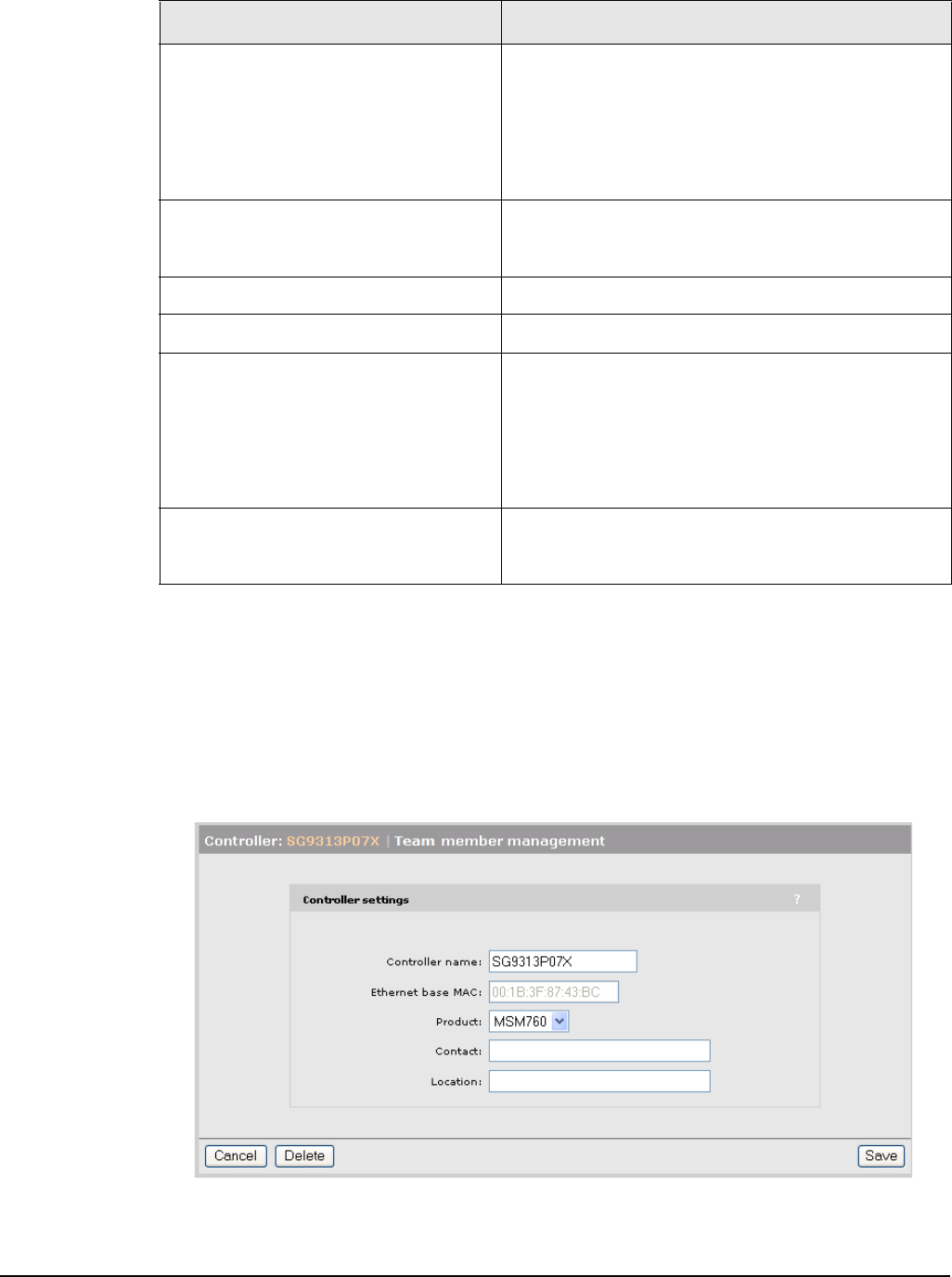Click the Delete button
The width and height of the screenshot is (952, 1277).
point(304,1155)
